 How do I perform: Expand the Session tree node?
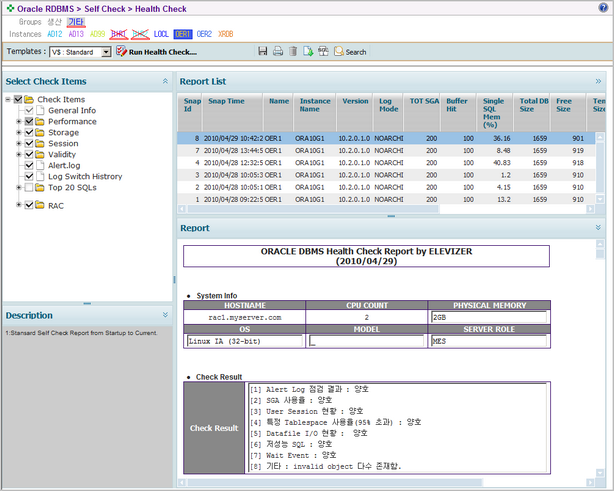click(x=18, y=143)
